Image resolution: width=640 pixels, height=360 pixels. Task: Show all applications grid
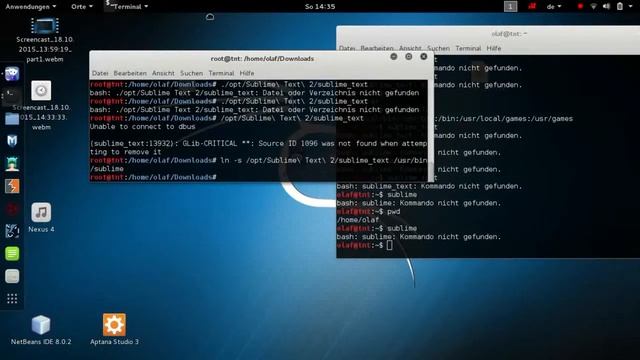[12, 299]
